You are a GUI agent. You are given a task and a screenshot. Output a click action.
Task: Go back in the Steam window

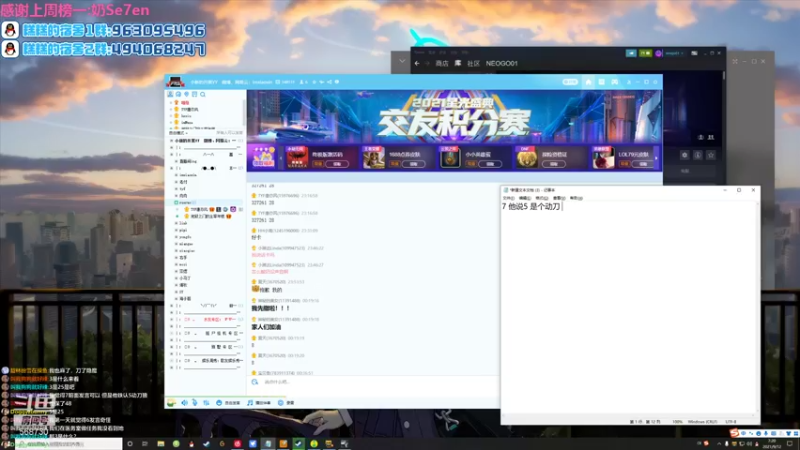click(x=417, y=63)
